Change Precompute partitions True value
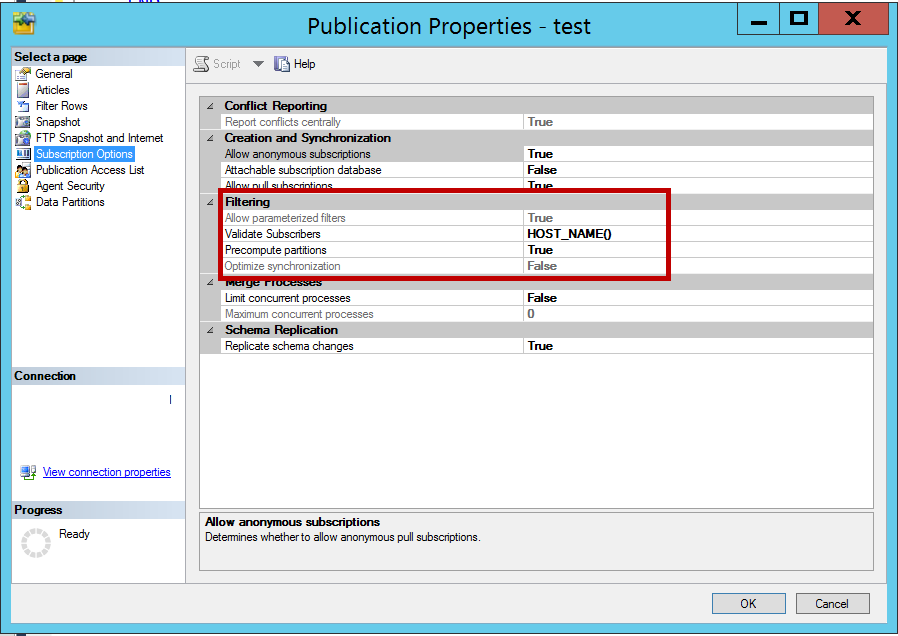 698,250
